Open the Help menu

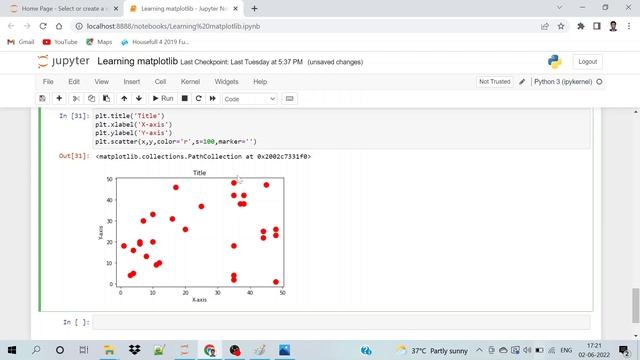click(260, 82)
